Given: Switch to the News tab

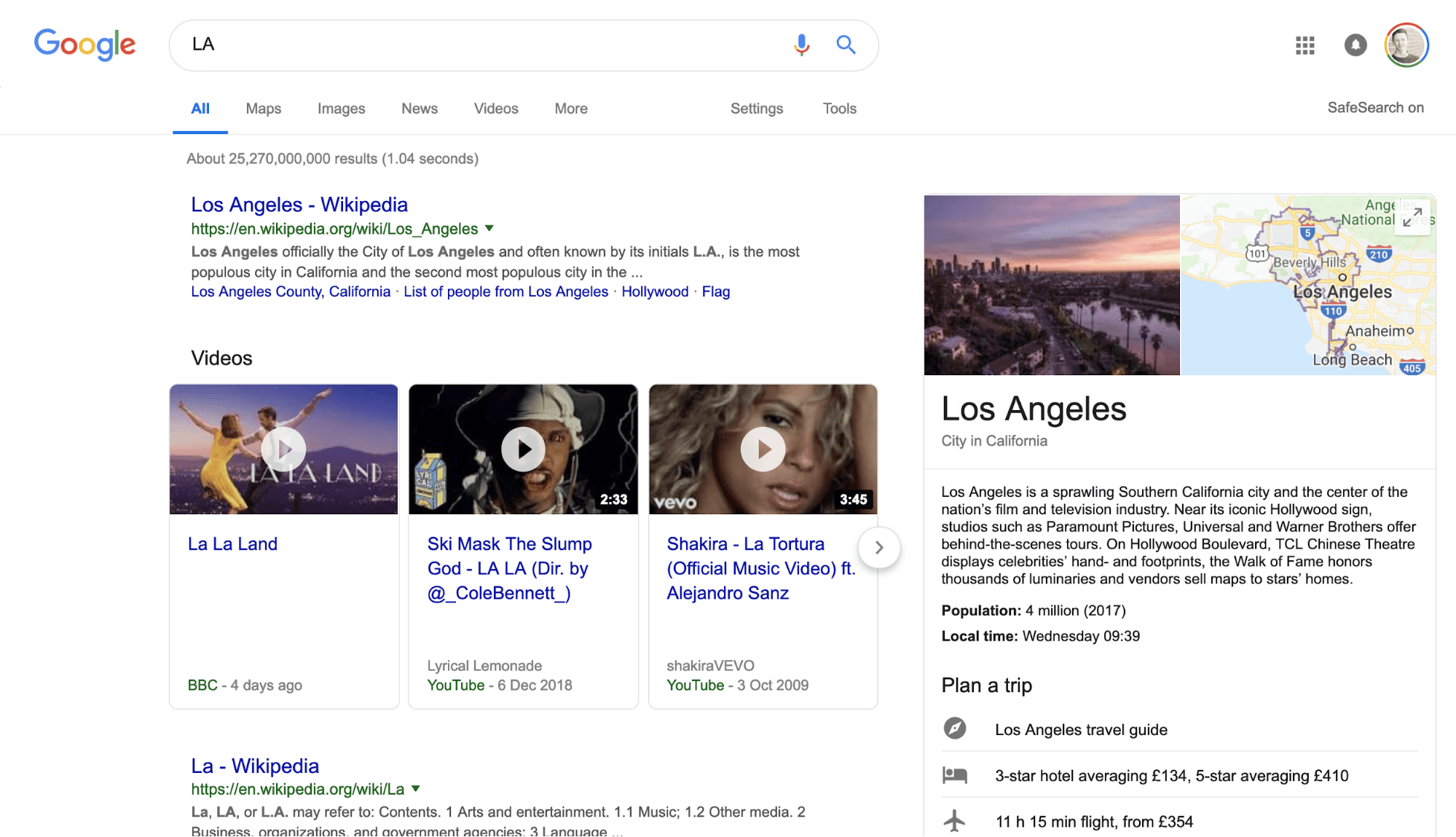Looking at the screenshot, I should point(420,109).
